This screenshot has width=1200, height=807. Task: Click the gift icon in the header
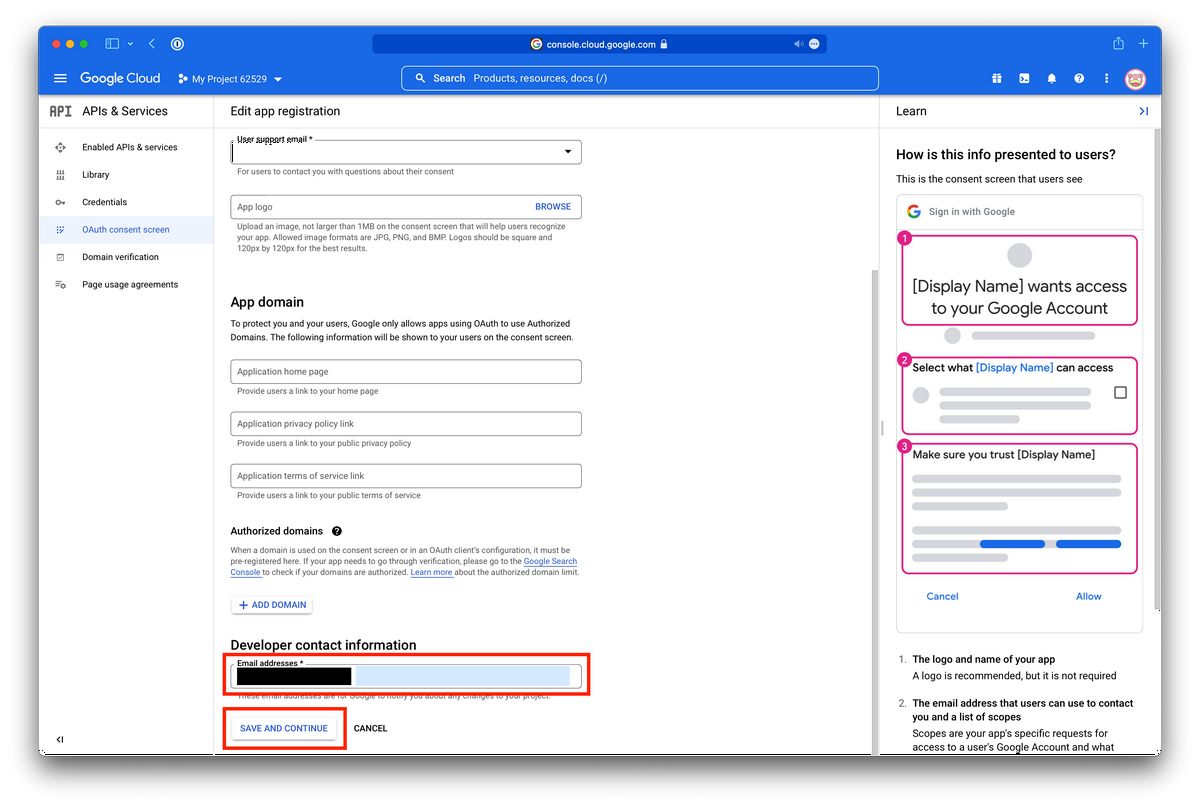pyautogui.click(x=997, y=78)
